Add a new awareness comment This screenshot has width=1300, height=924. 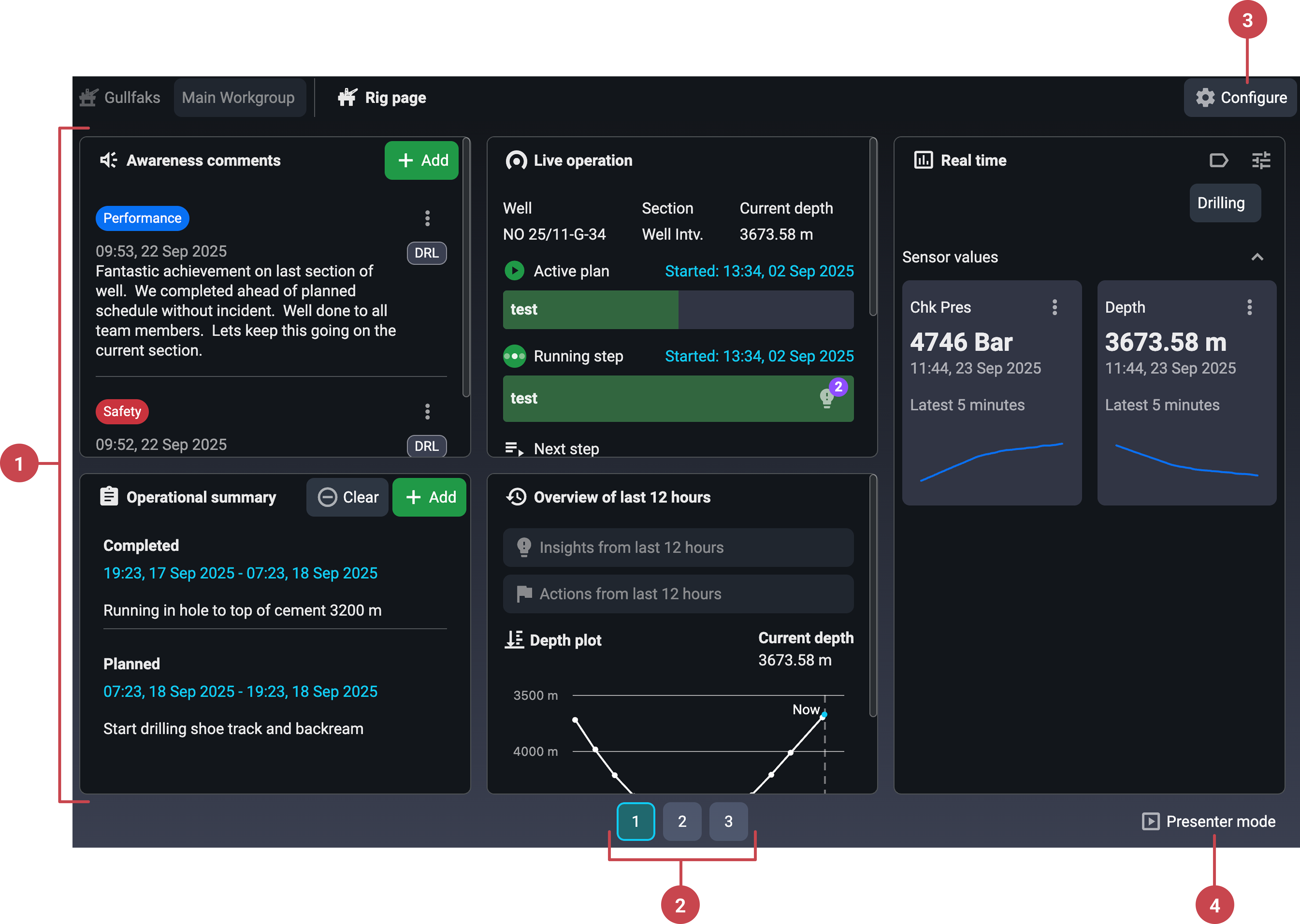point(422,160)
